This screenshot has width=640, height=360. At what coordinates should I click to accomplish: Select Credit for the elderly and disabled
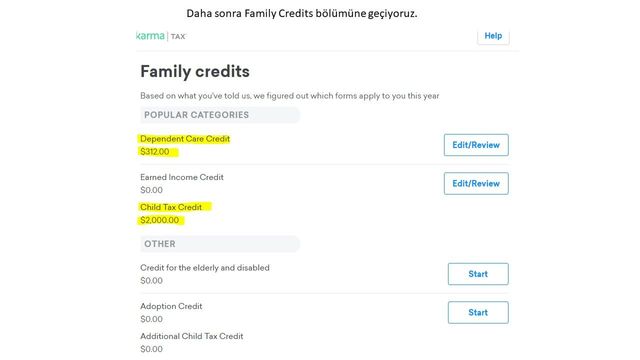pyautogui.click(x=205, y=268)
